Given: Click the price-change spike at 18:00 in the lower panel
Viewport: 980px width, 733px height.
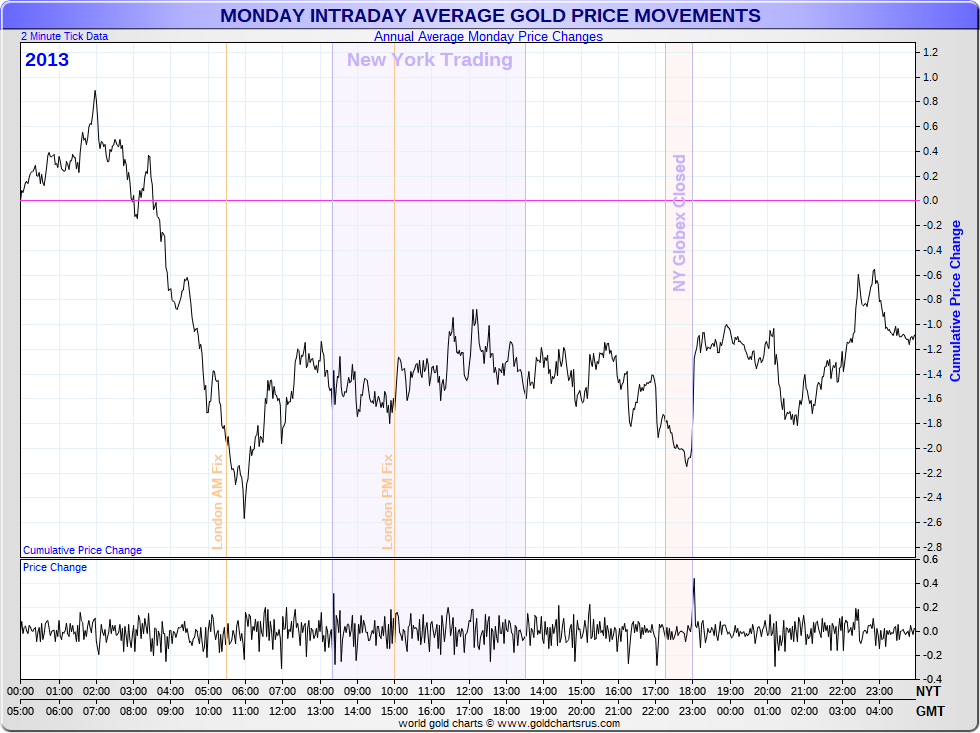Looking at the screenshot, I should [x=694, y=580].
